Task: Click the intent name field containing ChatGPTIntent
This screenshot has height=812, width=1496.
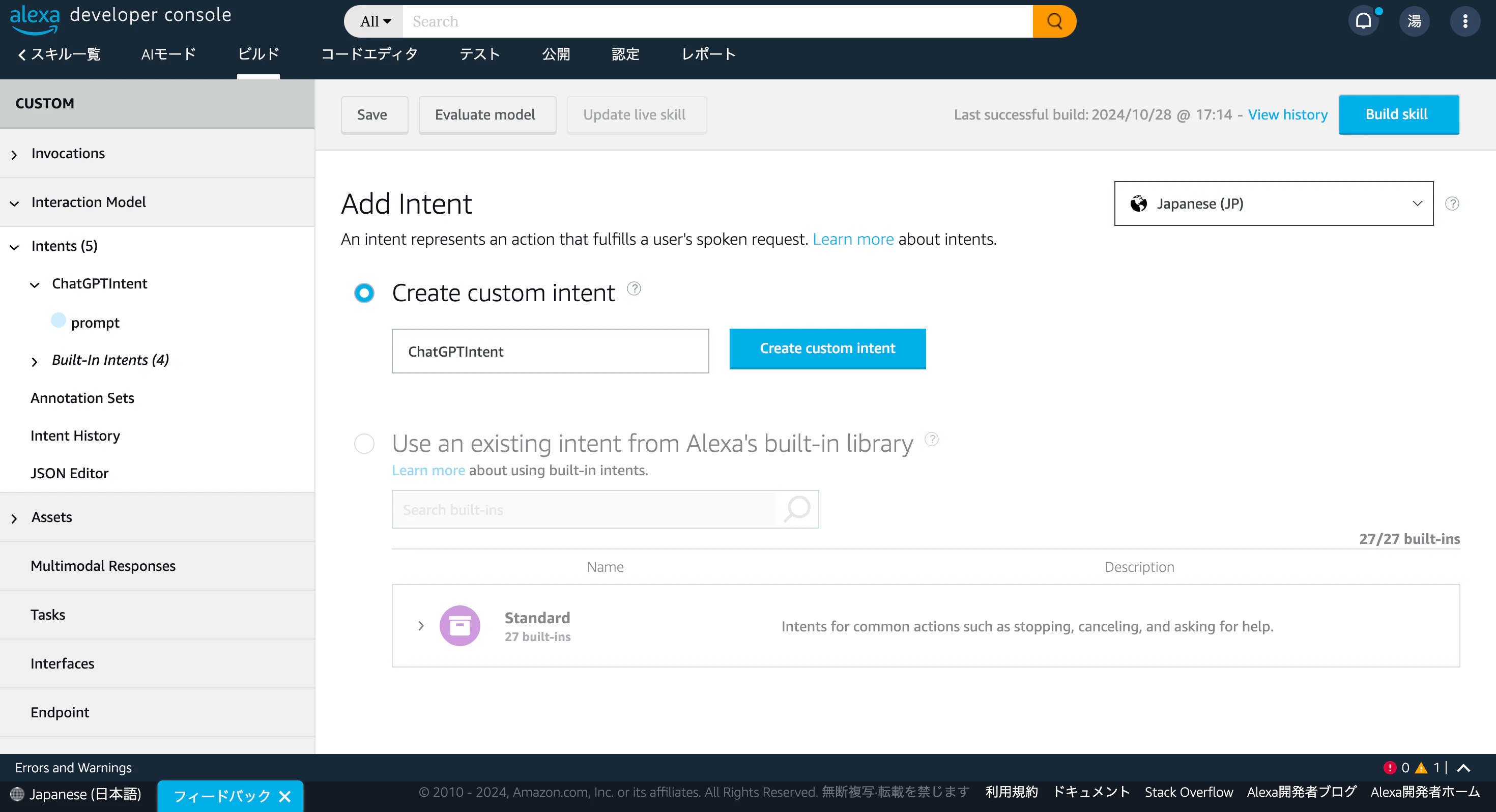Action: pyautogui.click(x=550, y=351)
